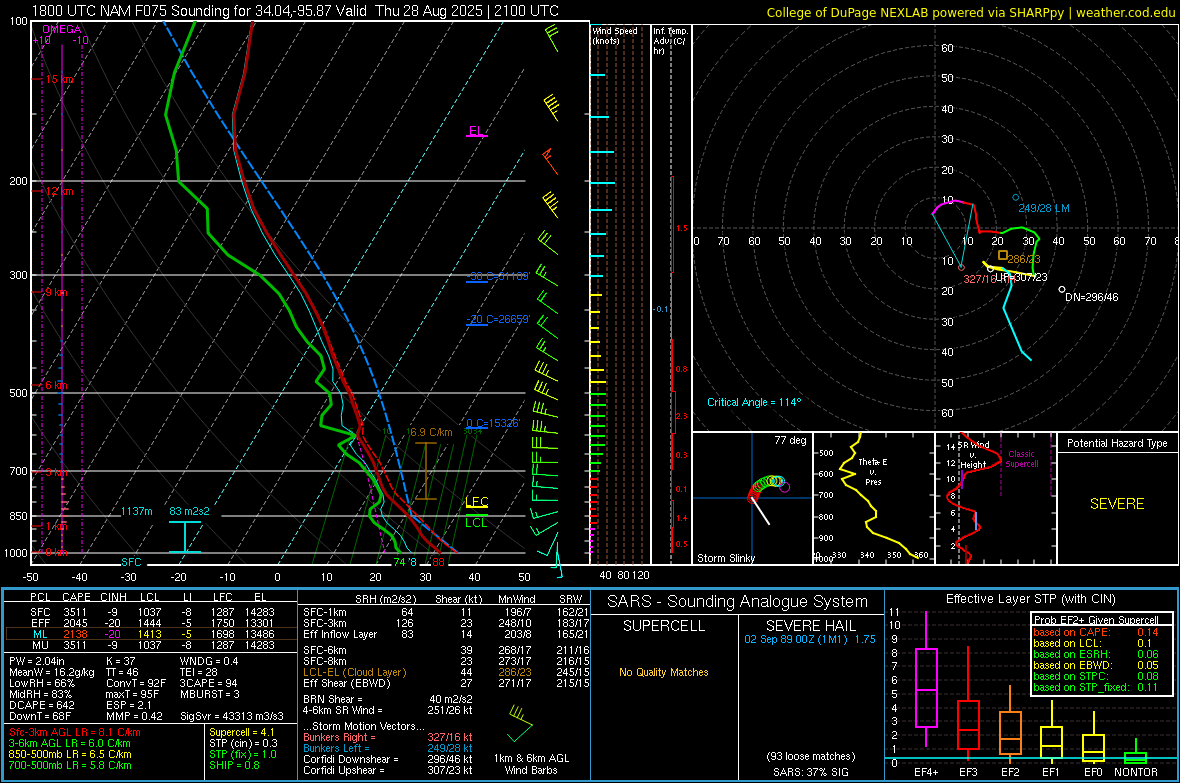Click the 'Classic Supercell' label in SR Wind panel

click(x=1021, y=459)
